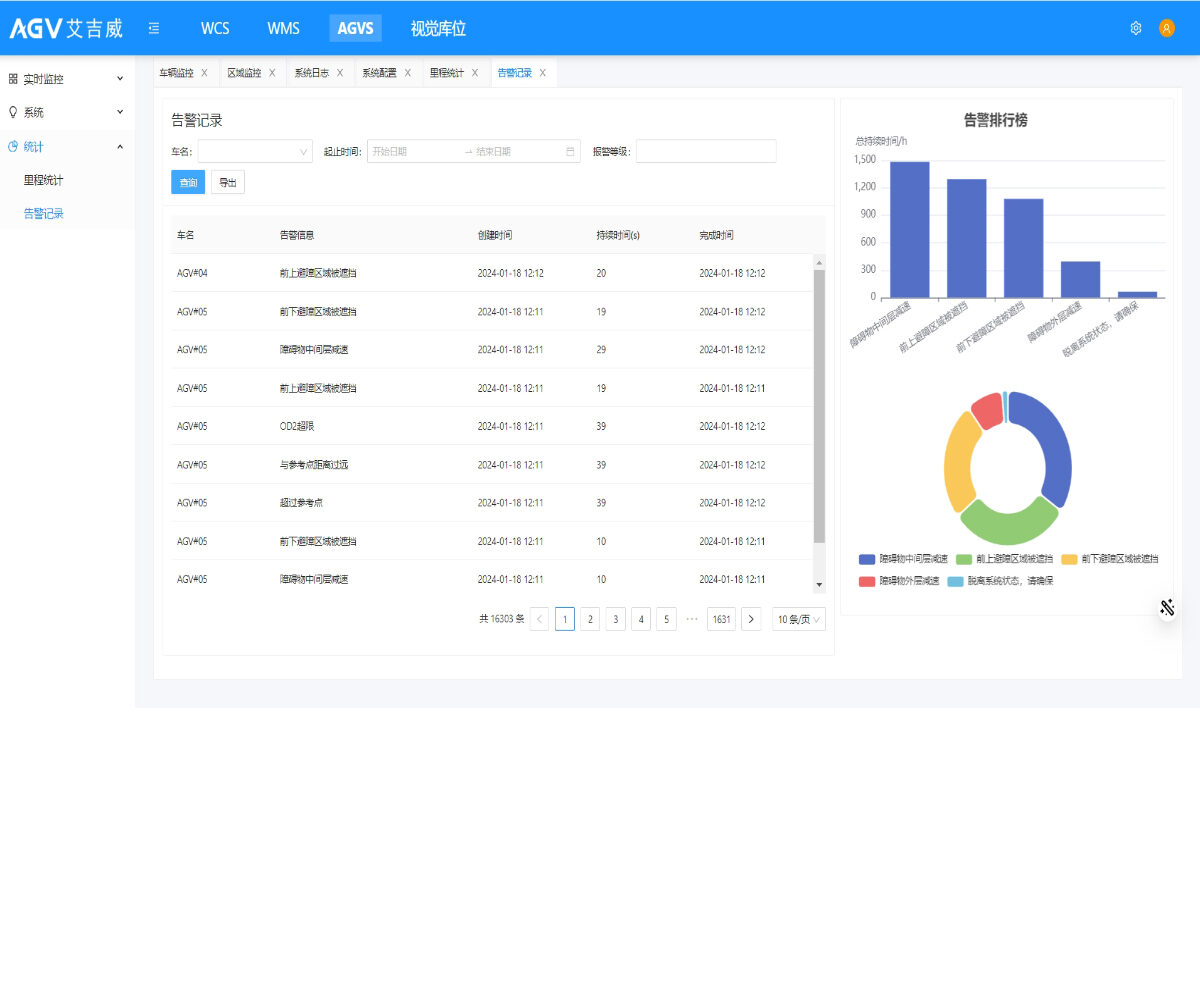The width and height of the screenshot is (1200, 981).
Task: Click the calendar icon in date range field
Action: click(570, 152)
